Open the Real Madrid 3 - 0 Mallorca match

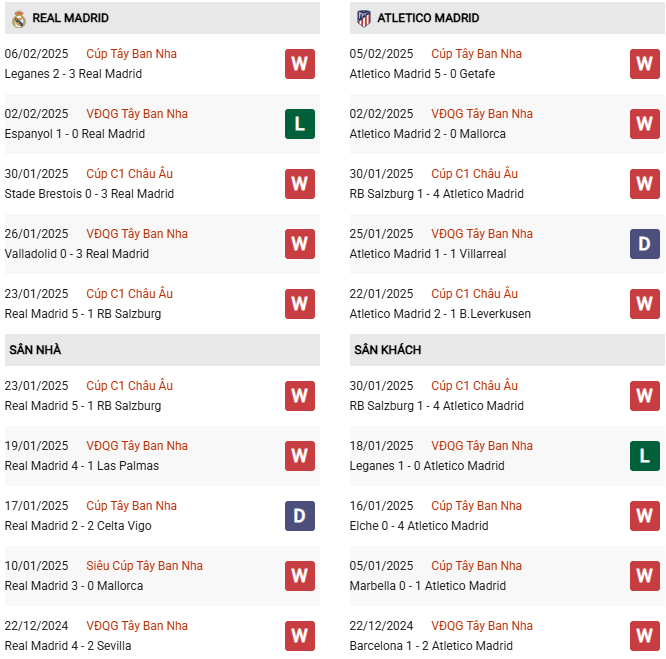[74, 586]
